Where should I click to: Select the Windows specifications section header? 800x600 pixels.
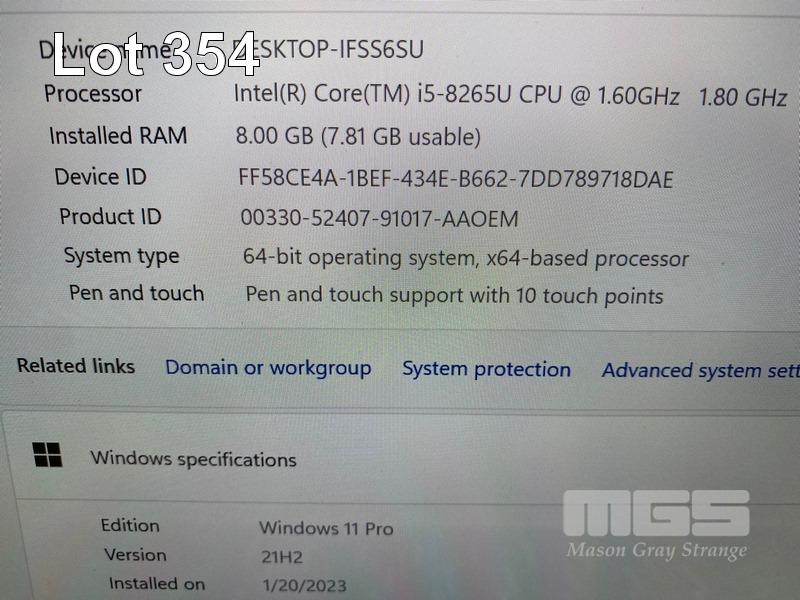[193, 459]
